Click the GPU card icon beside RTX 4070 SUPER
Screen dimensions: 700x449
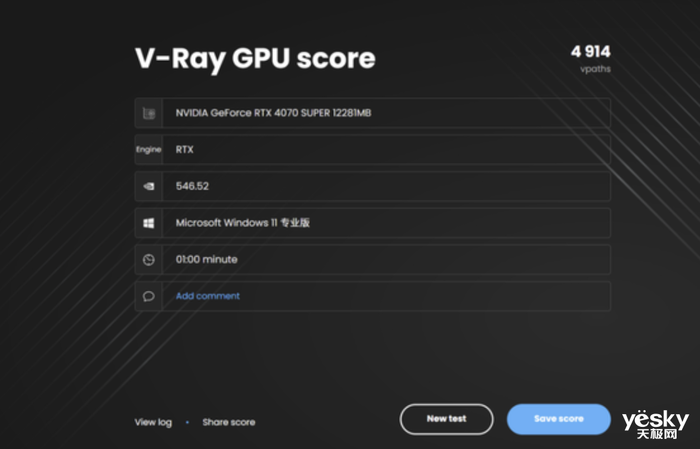tap(149, 113)
